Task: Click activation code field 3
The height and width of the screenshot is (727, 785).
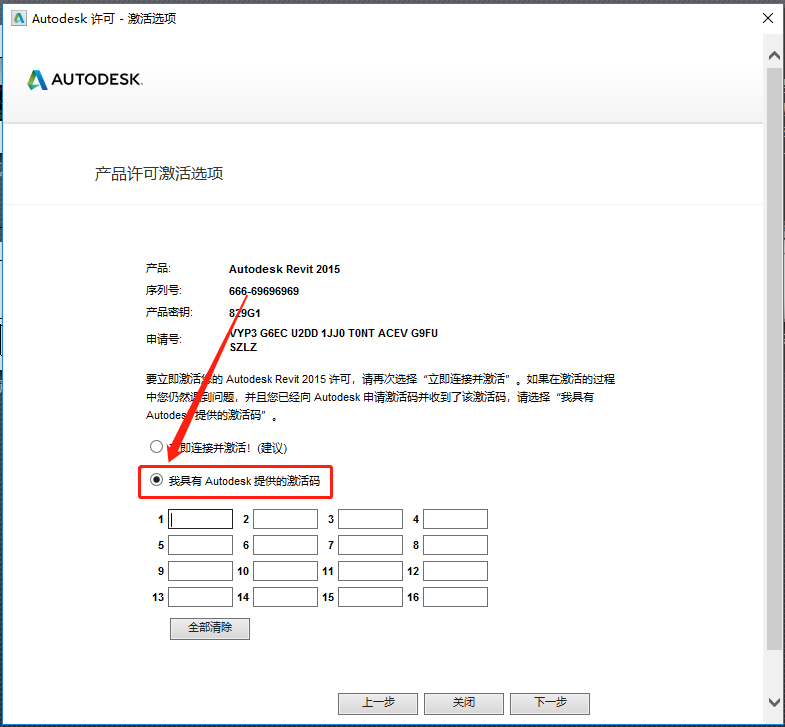Action: click(370, 519)
